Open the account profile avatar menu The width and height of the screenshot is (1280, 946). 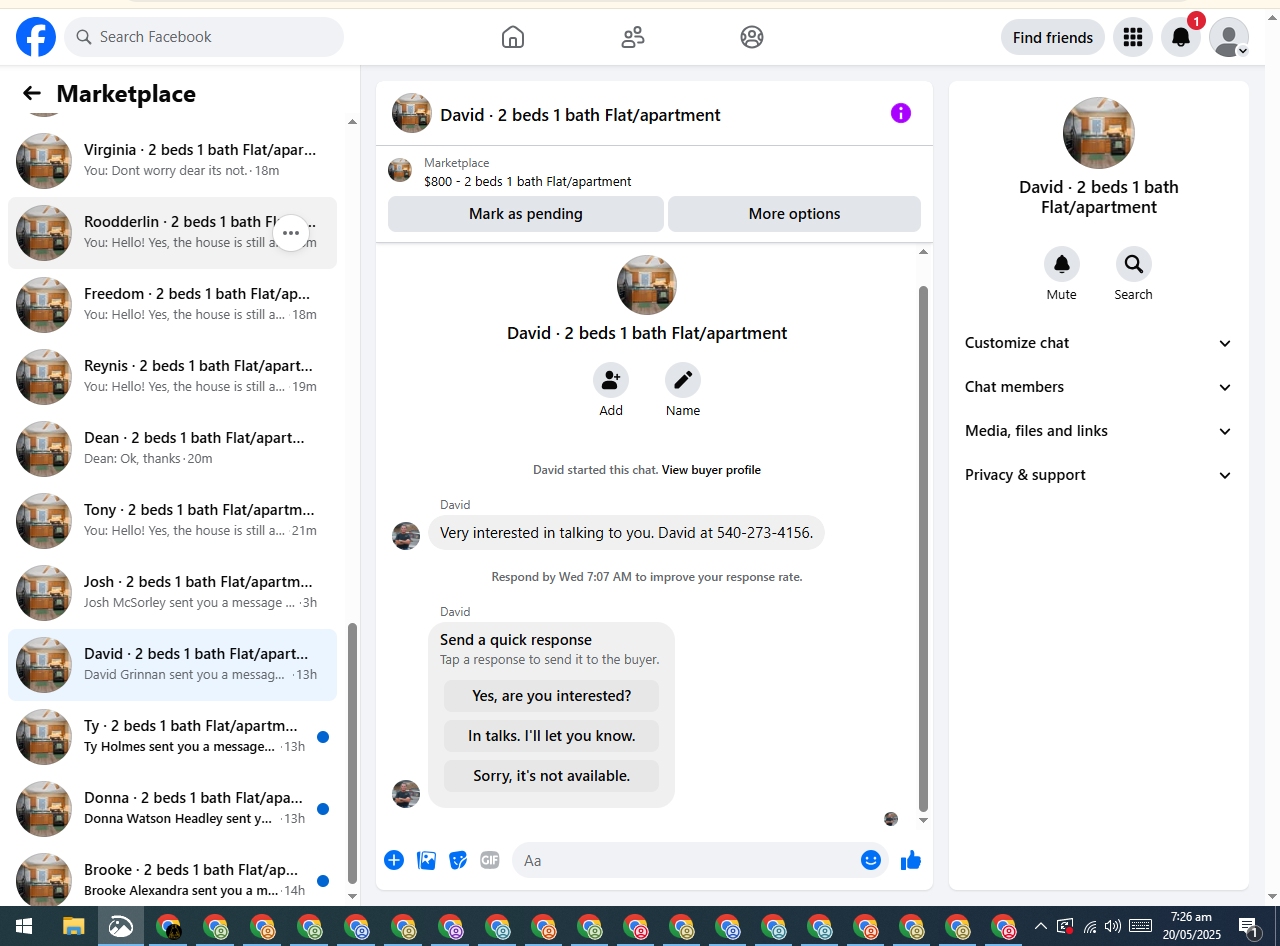1229,37
